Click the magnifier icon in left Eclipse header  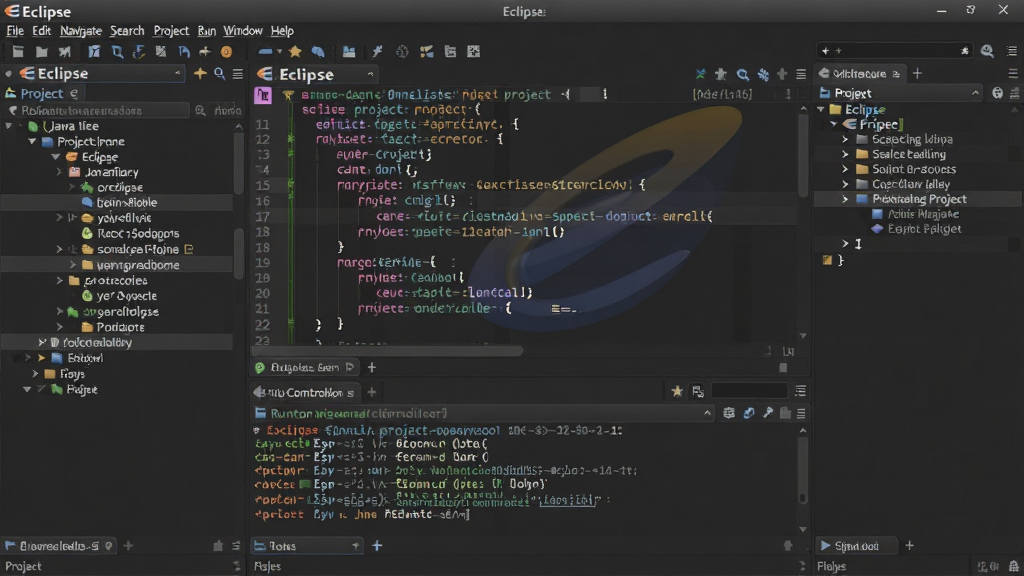click(220, 74)
